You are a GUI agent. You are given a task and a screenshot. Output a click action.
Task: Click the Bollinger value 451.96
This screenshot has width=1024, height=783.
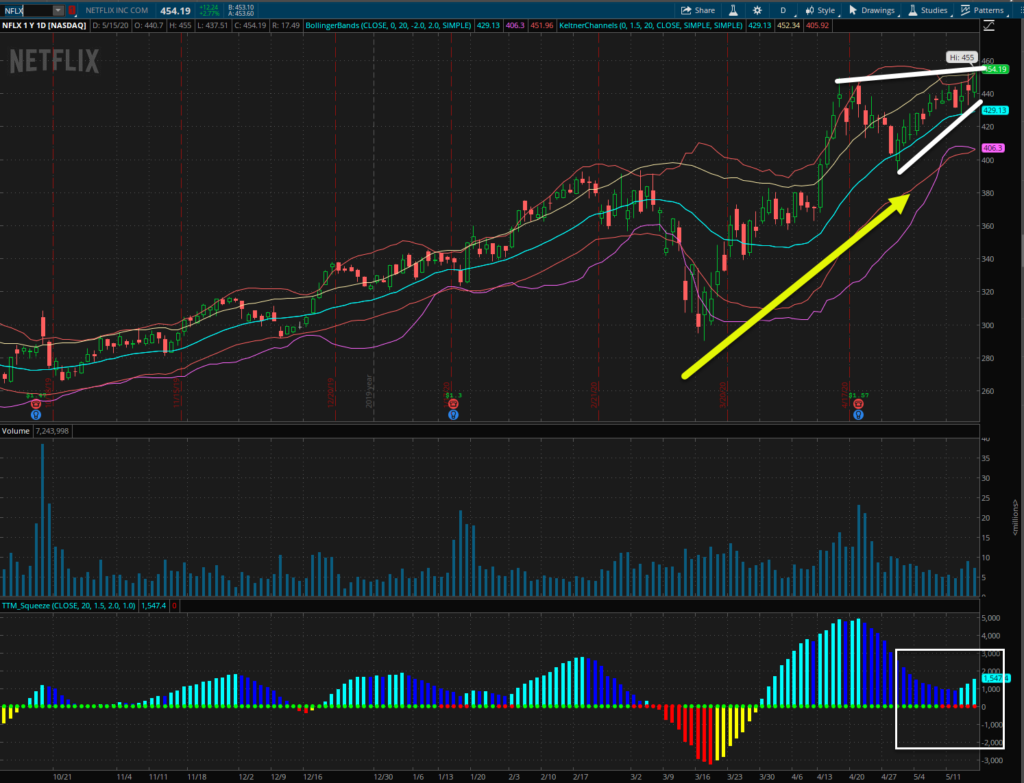(542, 25)
